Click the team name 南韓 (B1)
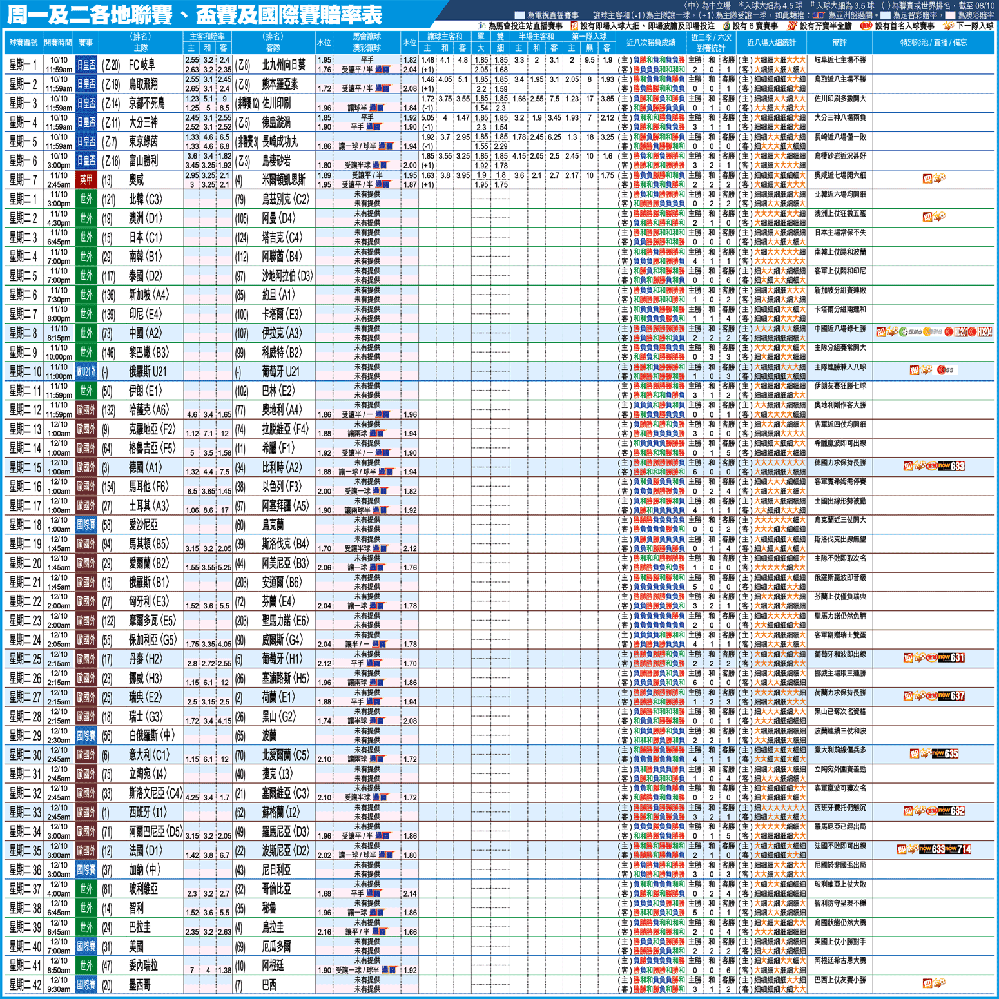The width and height of the screenshot is (999, 999). coord(145,256)
